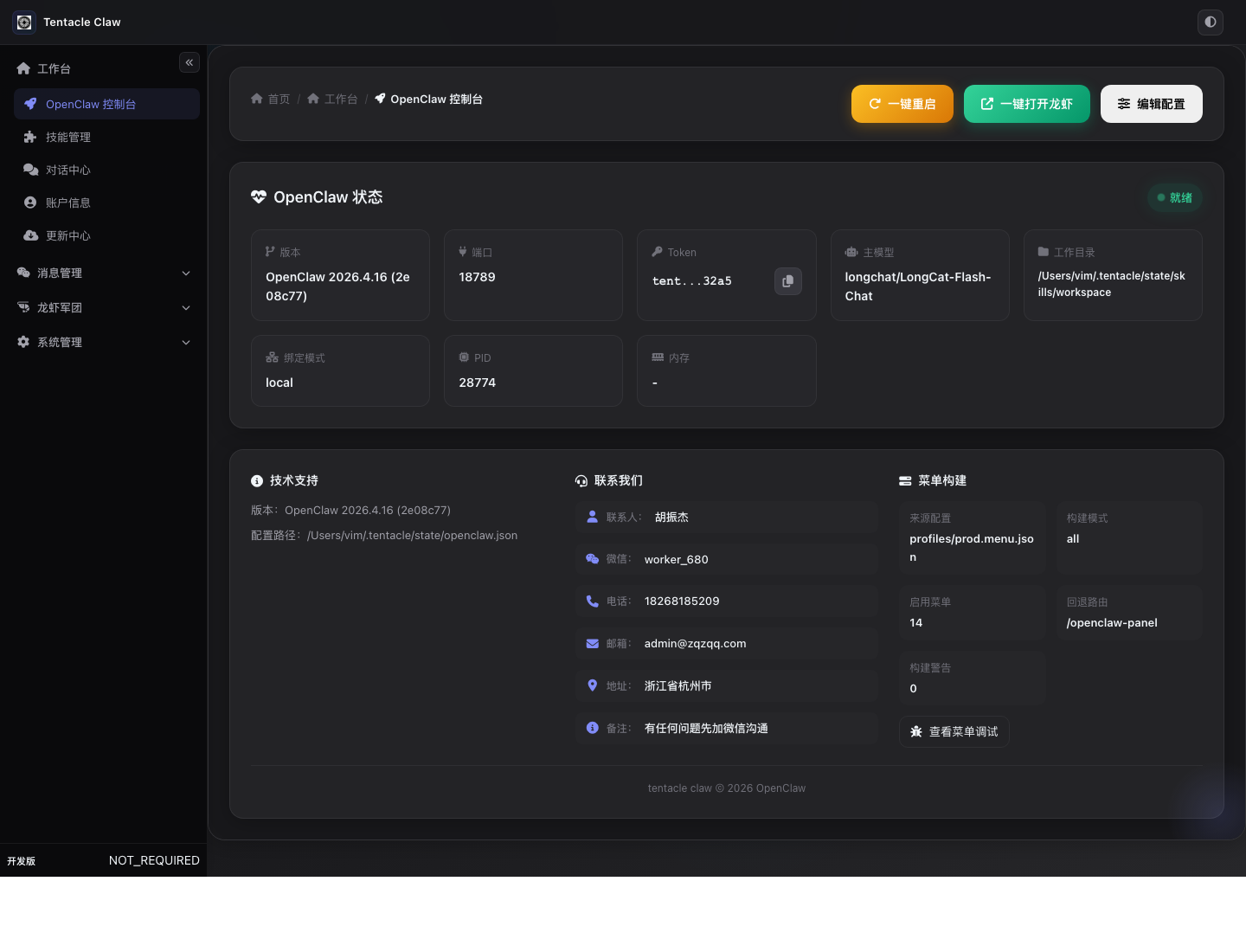Select port value 18789
The image size is (1246, 952).
coord(477,277)
